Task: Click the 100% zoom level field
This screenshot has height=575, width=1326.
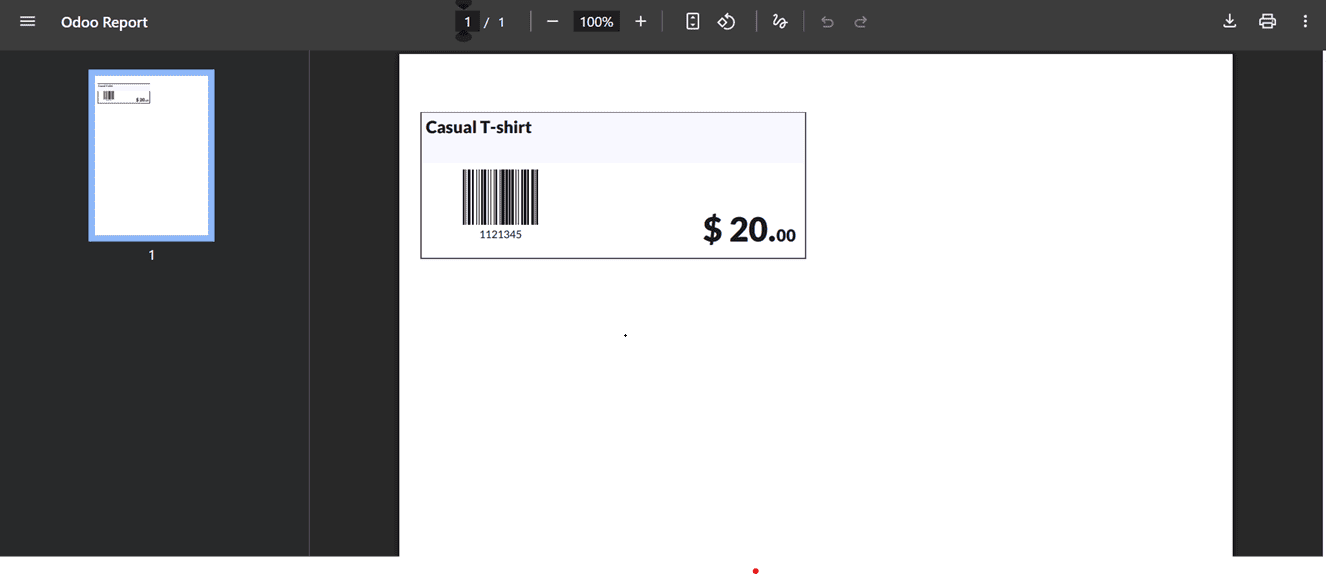Action: tap(596, 22)
